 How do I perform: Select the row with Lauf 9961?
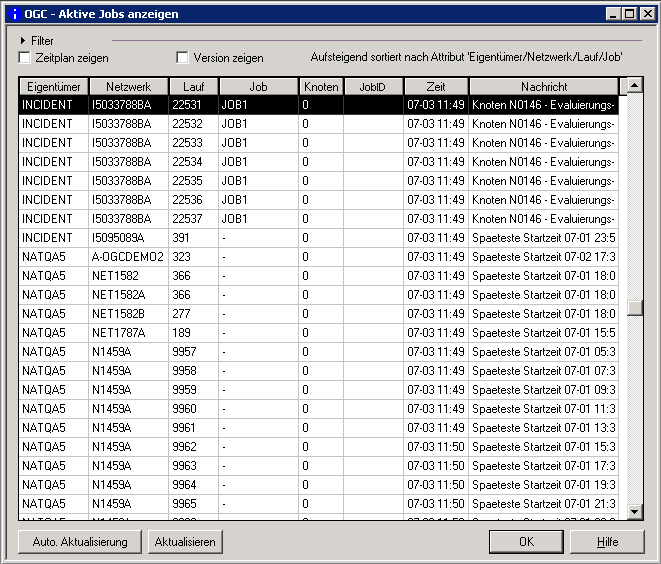pyautogui.click(x=319, y=427)
